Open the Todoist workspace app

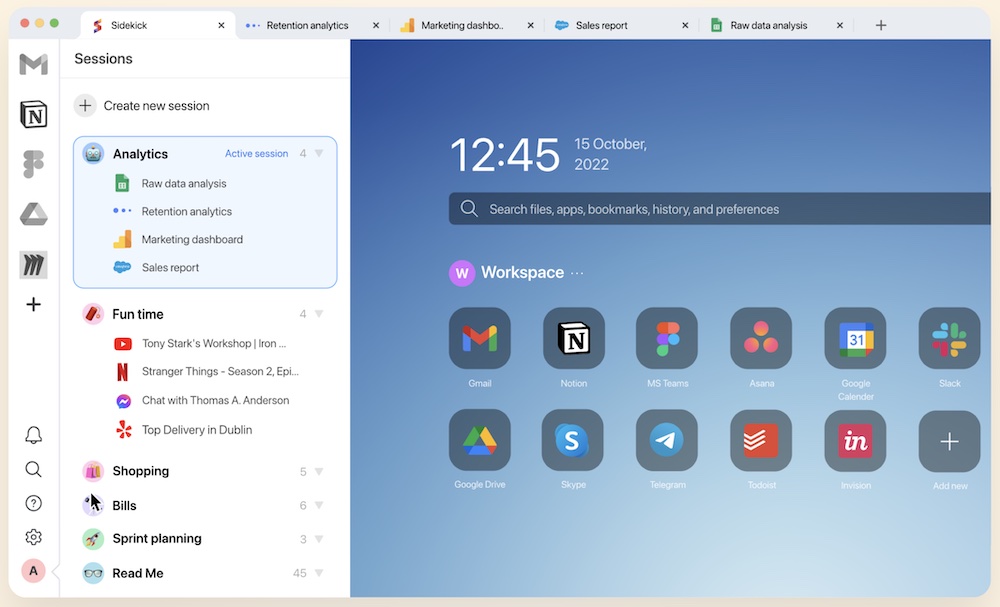pos(761,441)
